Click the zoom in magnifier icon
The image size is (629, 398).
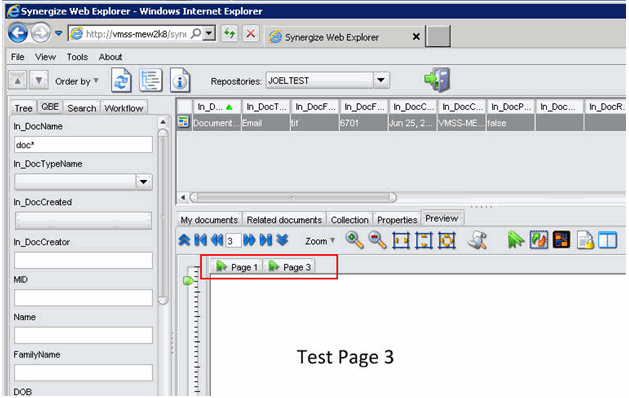pos(354,240)
